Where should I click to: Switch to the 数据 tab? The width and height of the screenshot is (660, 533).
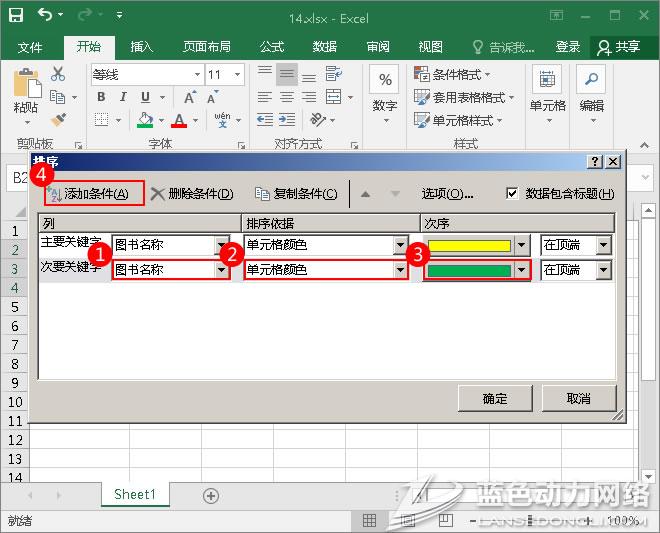325,47
